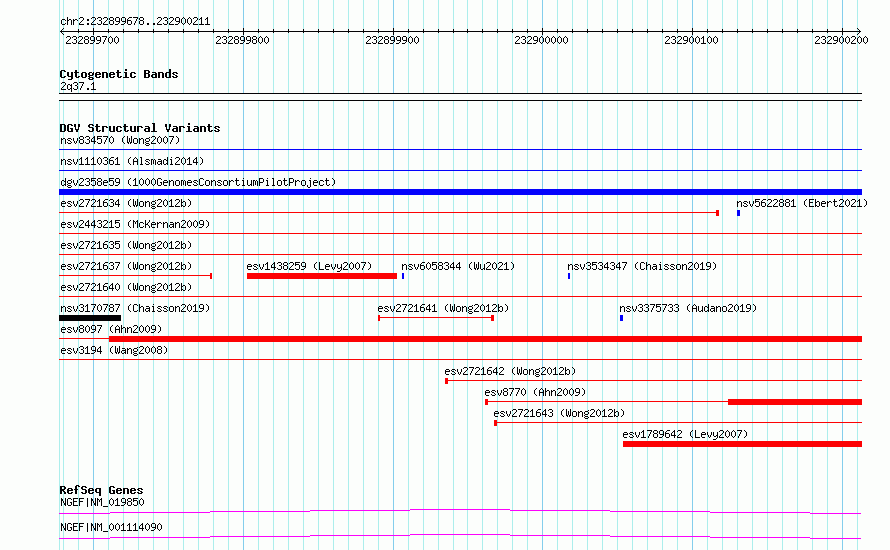890x550 pixels.
Task: Click the nsv5622881 (Ebert2021) label
Action: click(802, 203)
